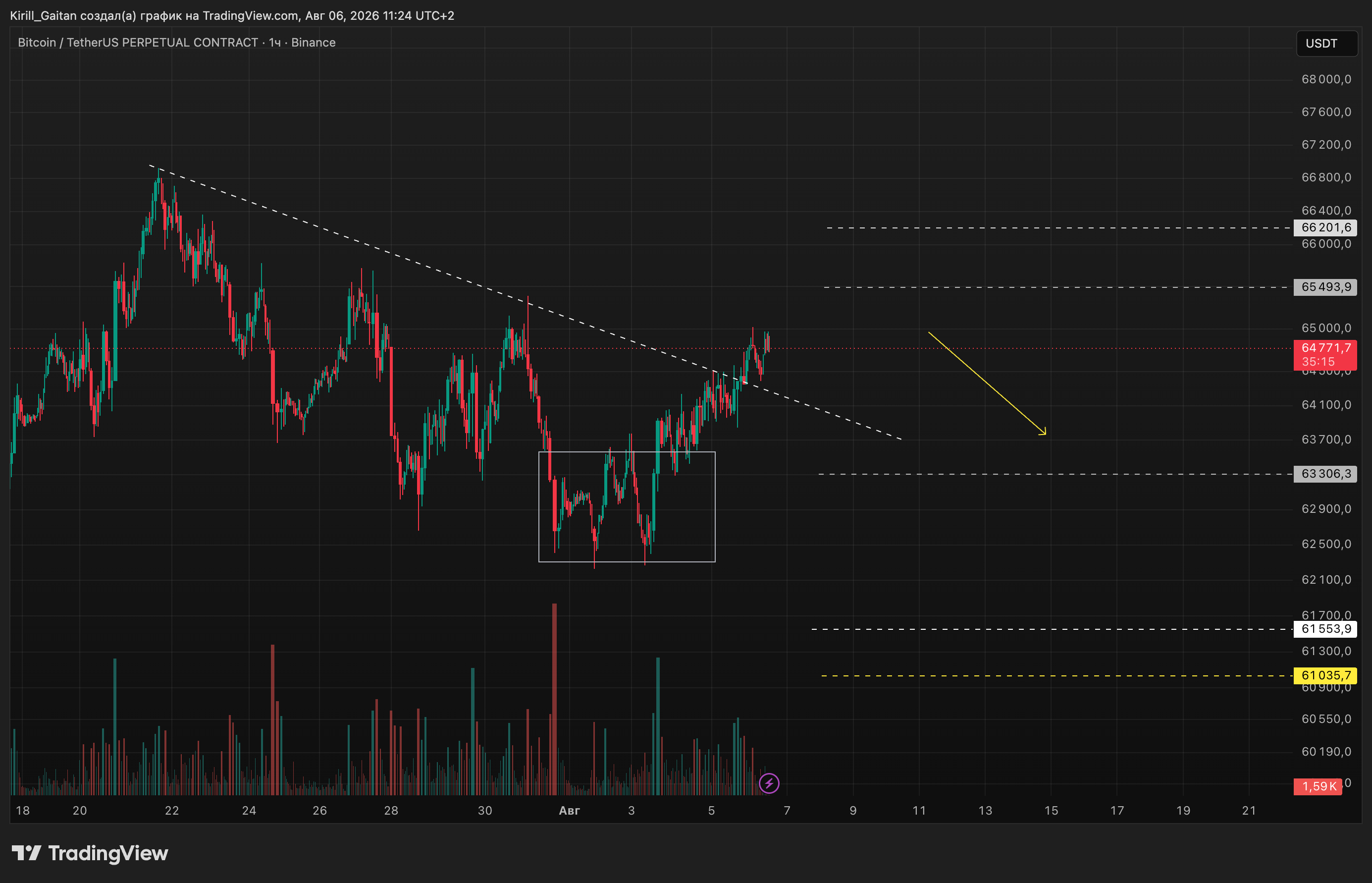Viewport: 1372px width, 883px height.
Task: Click date 9 on the time axis
Action: tap(853, 810)
